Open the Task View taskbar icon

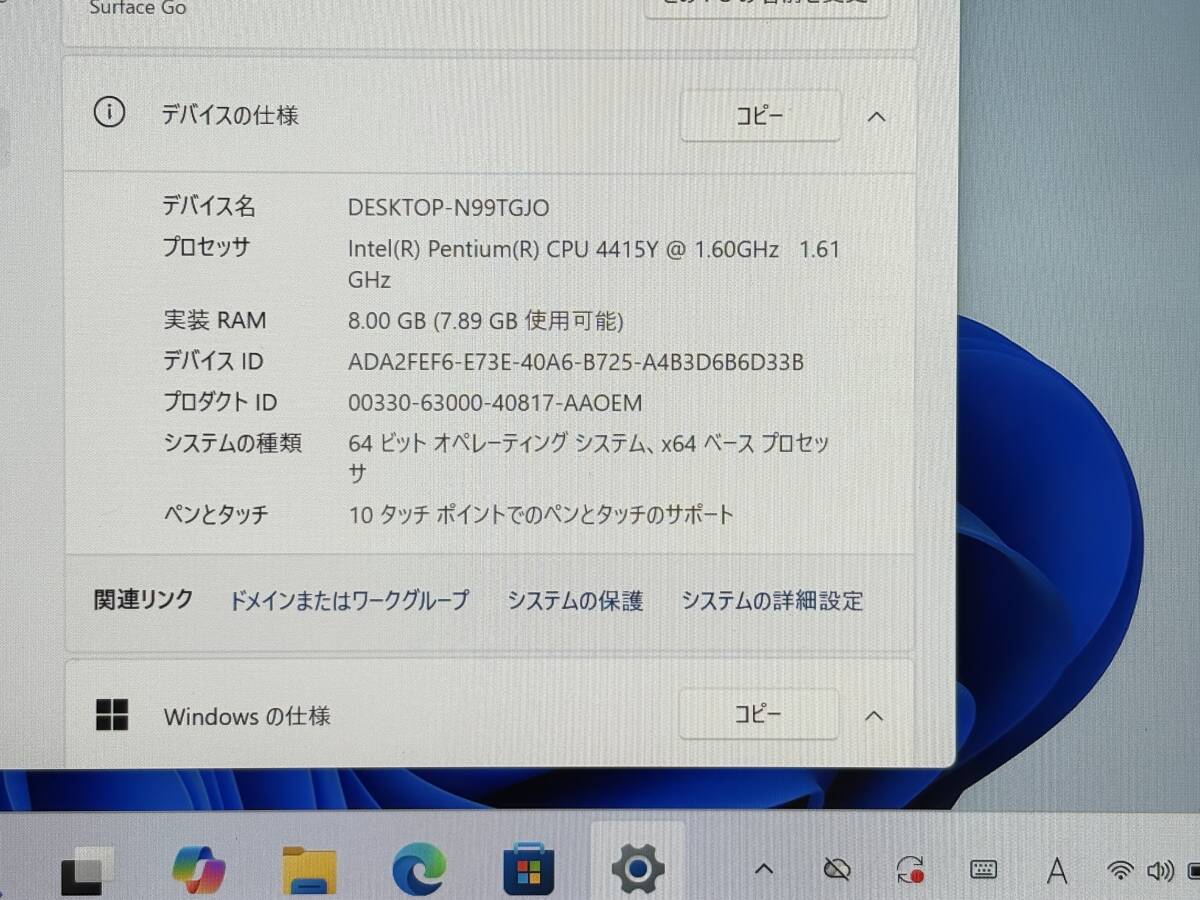[88, 870]
